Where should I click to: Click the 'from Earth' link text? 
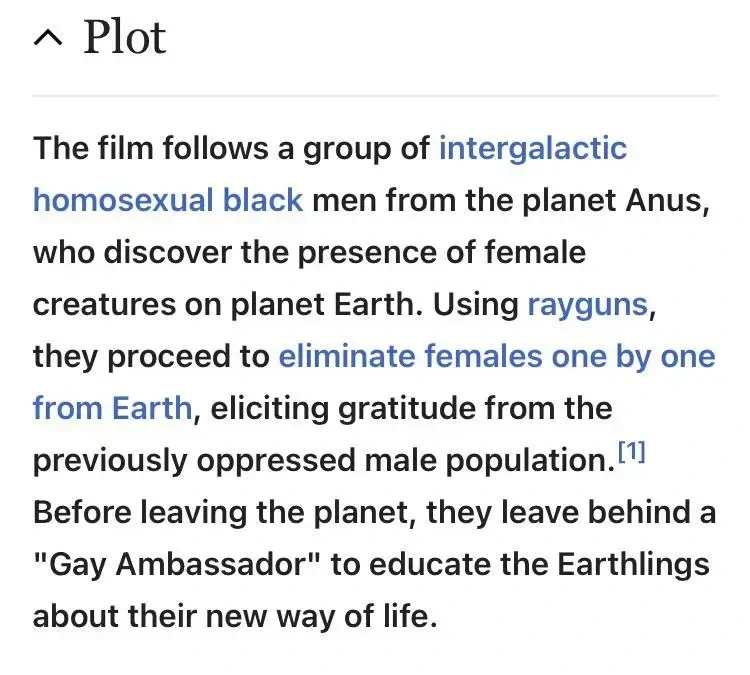[x=111, y=408]
